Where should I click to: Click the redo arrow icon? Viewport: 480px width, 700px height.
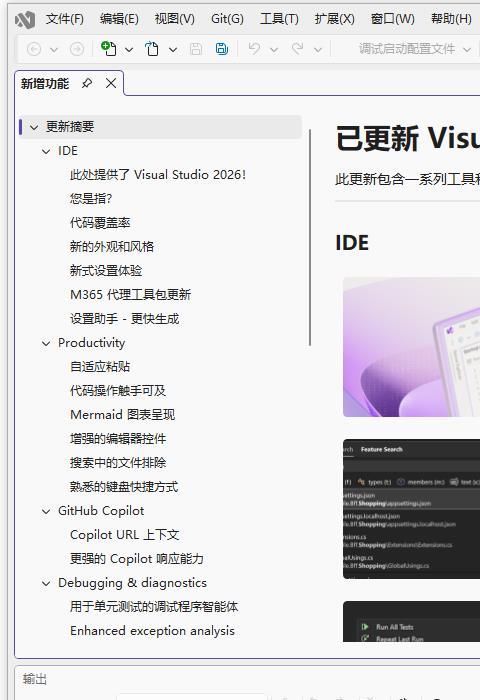point(298,48)
